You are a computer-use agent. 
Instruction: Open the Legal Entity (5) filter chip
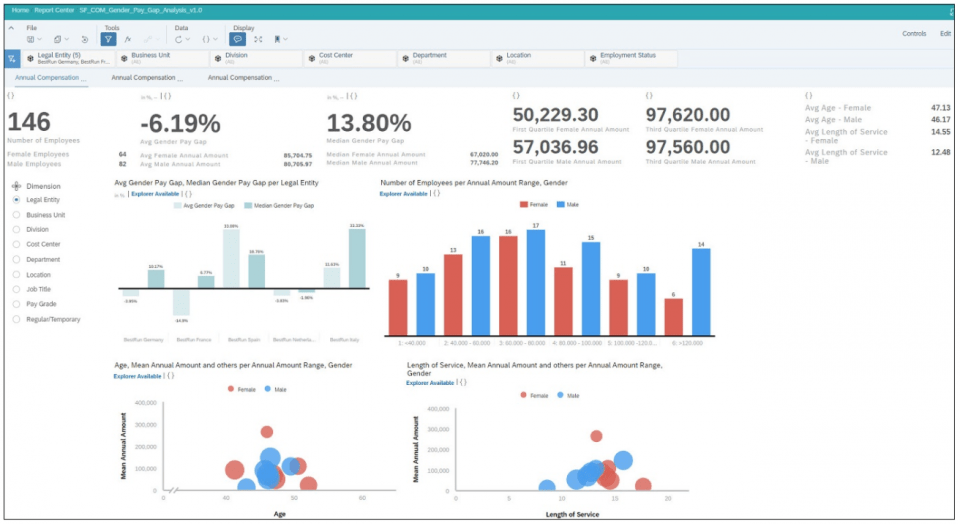point(69,58)
